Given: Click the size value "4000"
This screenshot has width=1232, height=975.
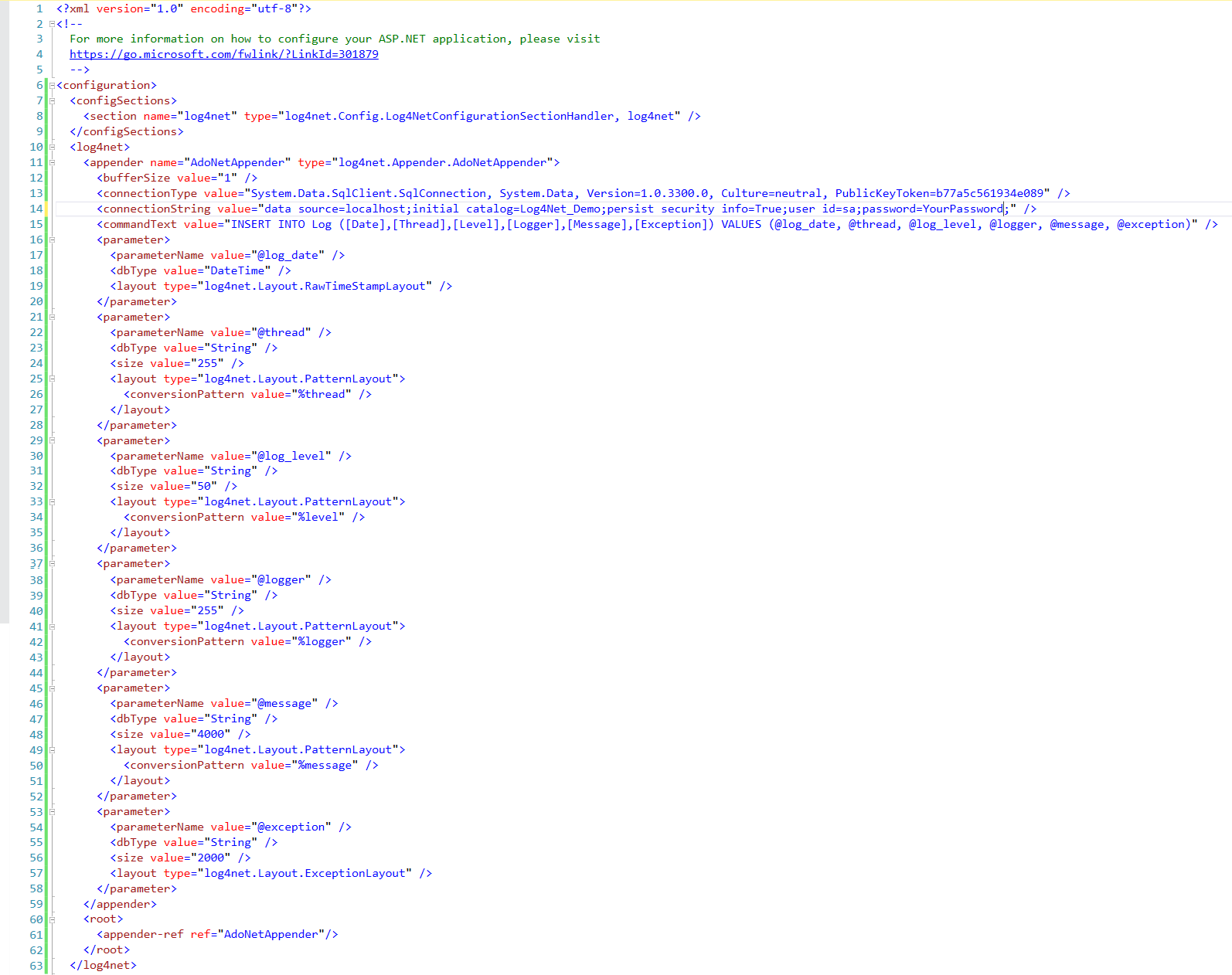Looking at the screenshot, I should [210, 734].
